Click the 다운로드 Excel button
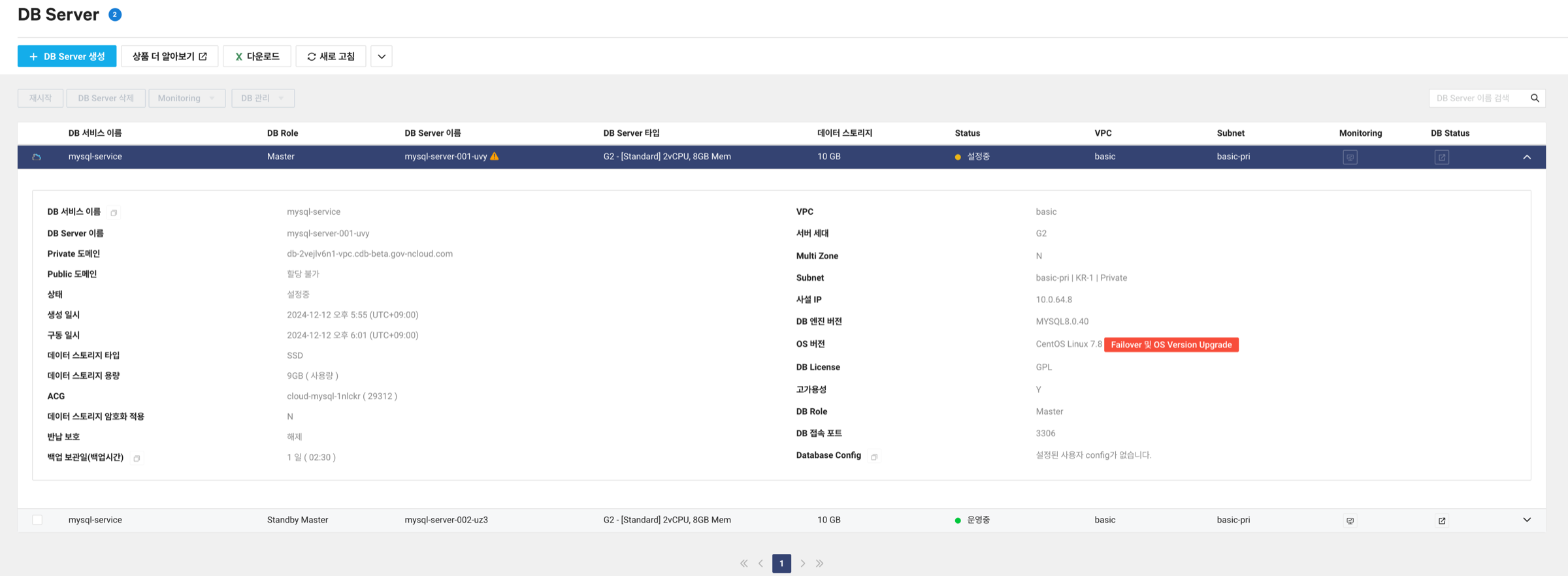Image resolution: width=1568 pixels, height=576 pixels. pyautogui.click(x=257, y=56)
